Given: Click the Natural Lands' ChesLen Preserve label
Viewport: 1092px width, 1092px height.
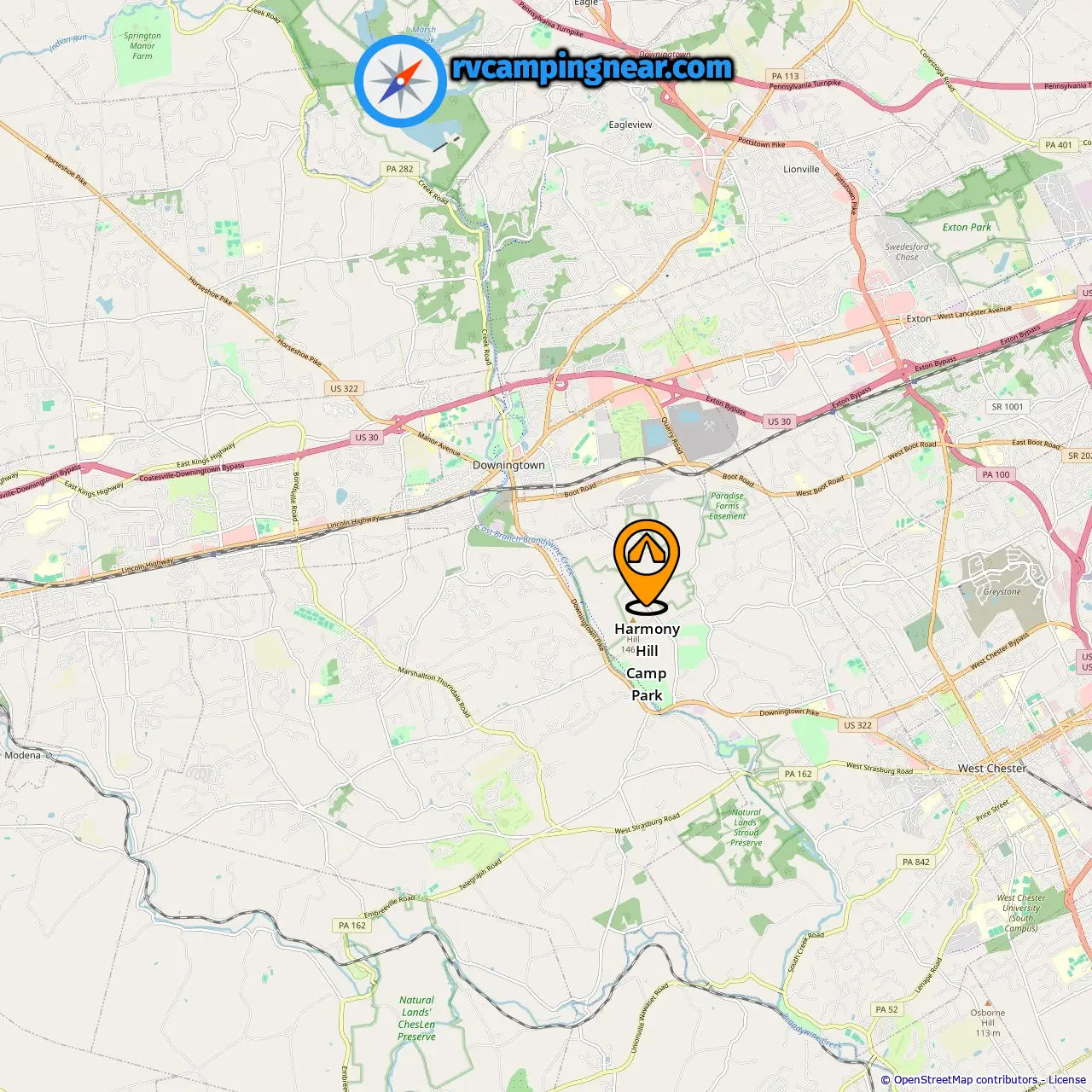Looking at the screenshot, I should [416, 1018].
